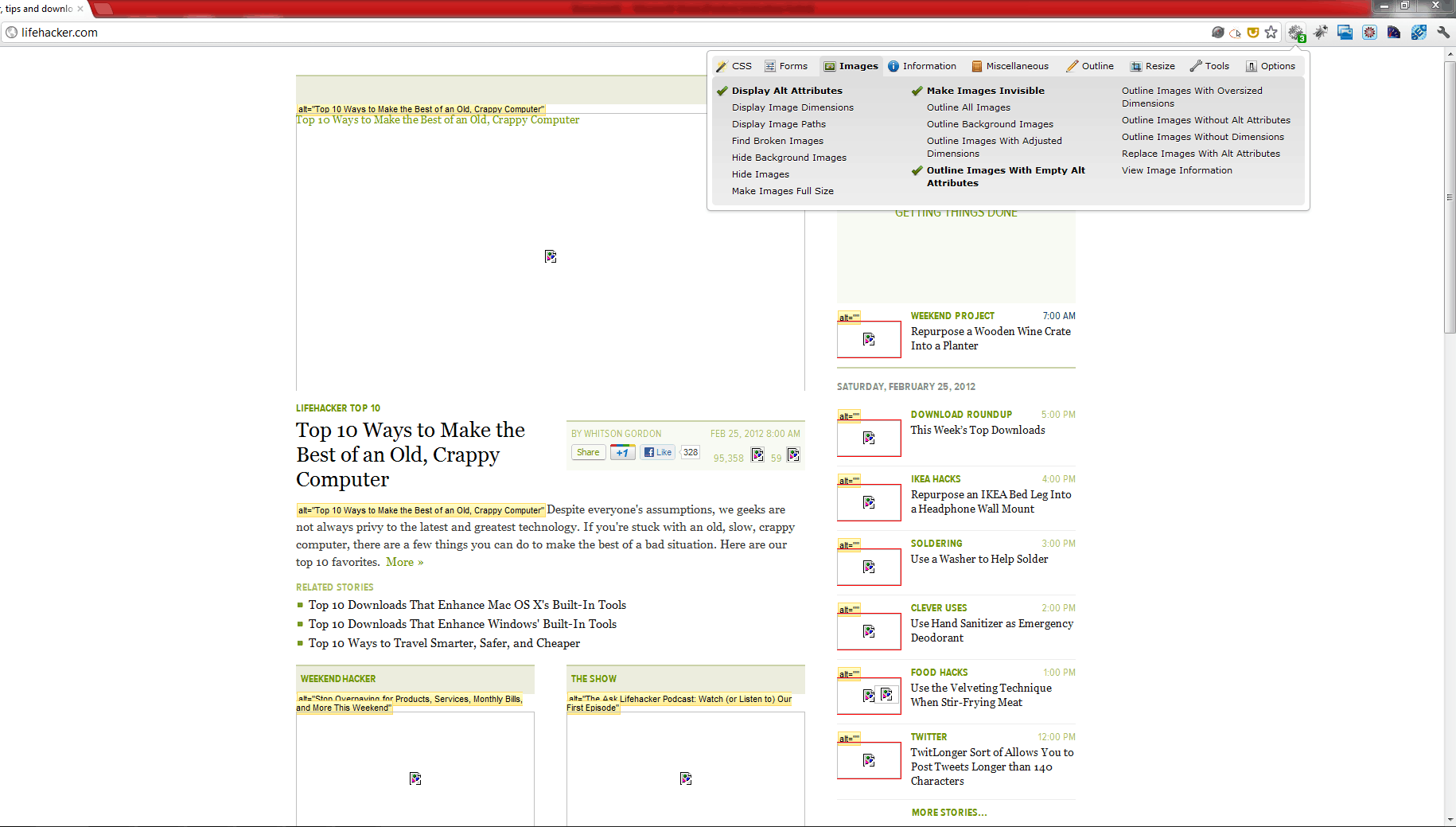Click the bug-shaped extension icon in toolbar
Viewport: 1456px width, 827px height.
1321,33
